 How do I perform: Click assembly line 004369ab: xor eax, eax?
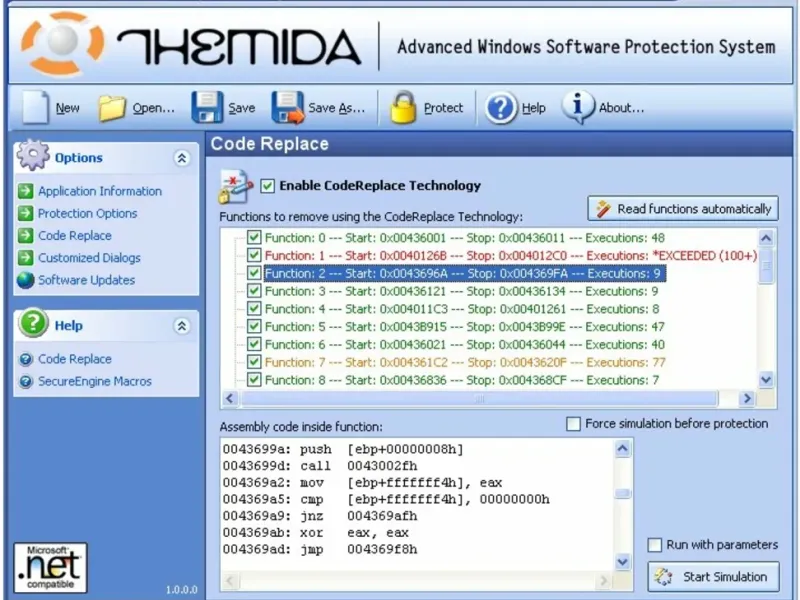(x=316, y=533)
